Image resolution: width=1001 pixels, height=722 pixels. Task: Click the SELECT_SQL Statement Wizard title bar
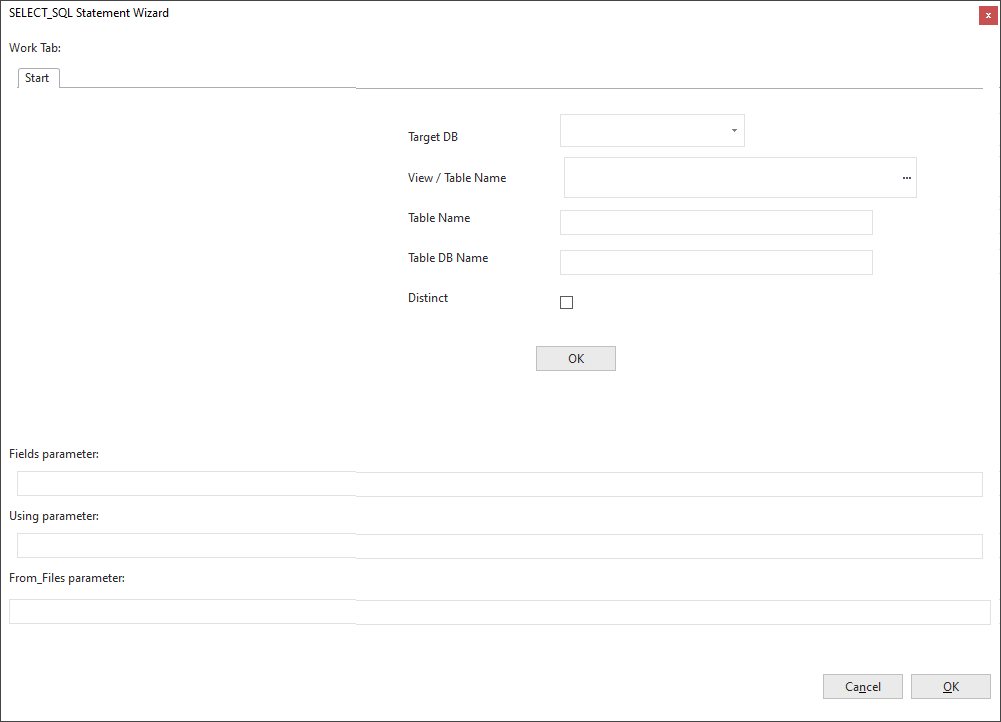[400, 14]
